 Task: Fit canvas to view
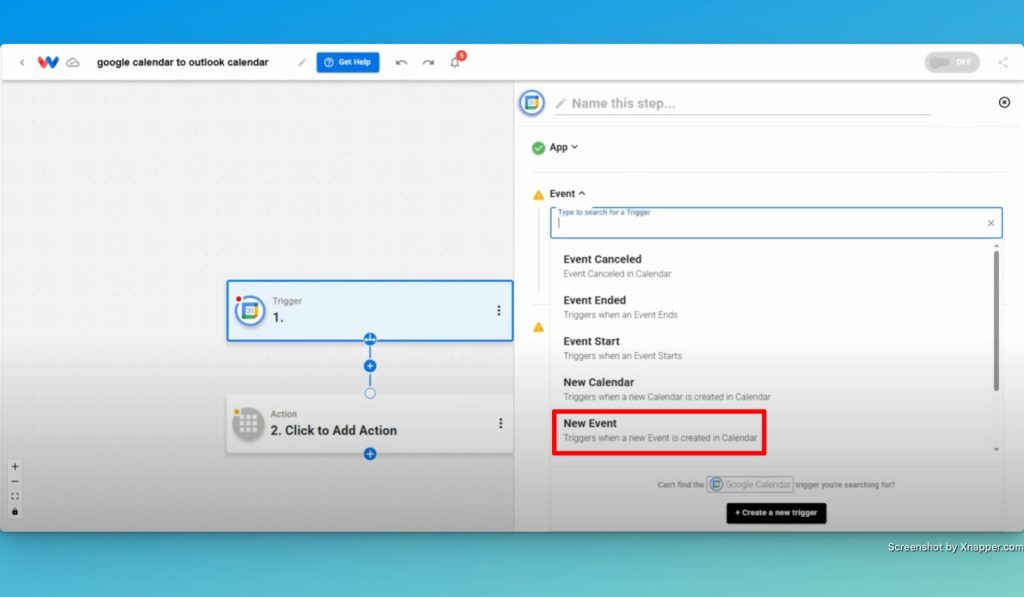tap(15, 496)
